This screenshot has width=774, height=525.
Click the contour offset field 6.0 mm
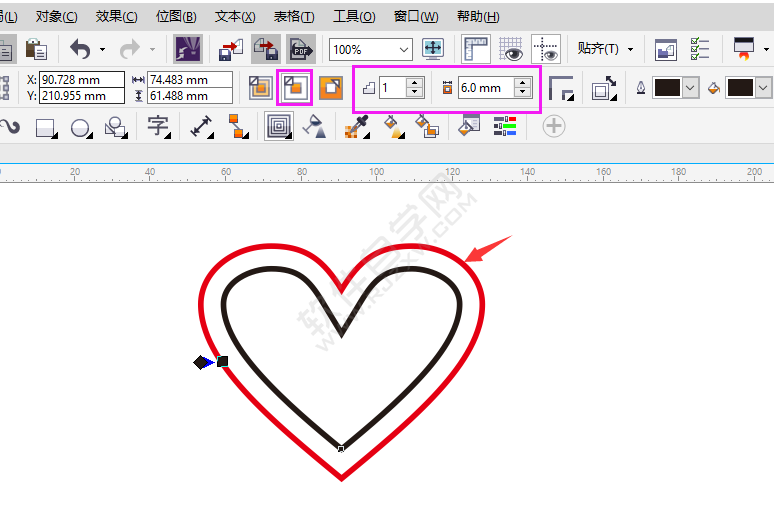[x=486, y=88]
